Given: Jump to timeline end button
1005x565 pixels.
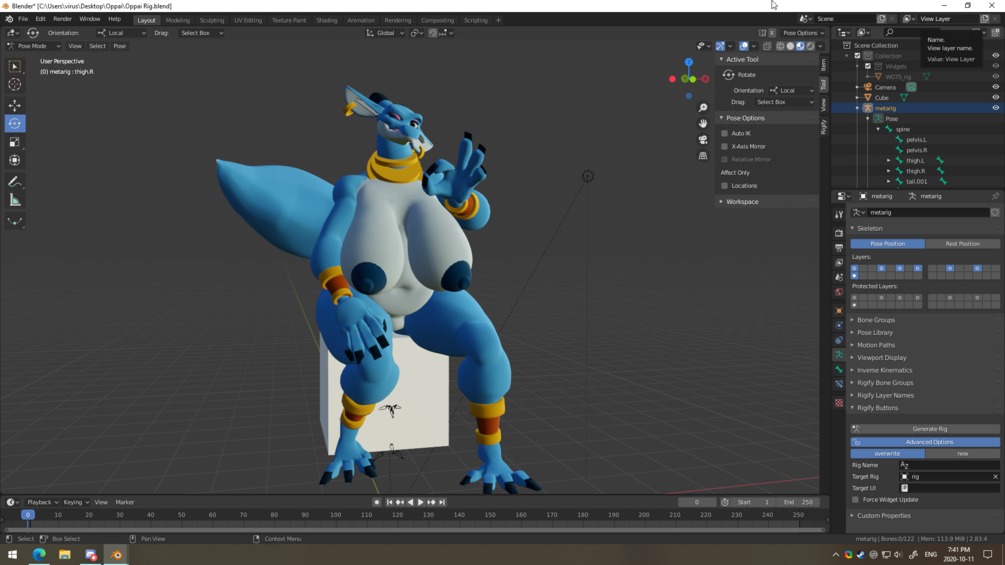Looking at the screenshot, I should point(442,502).
